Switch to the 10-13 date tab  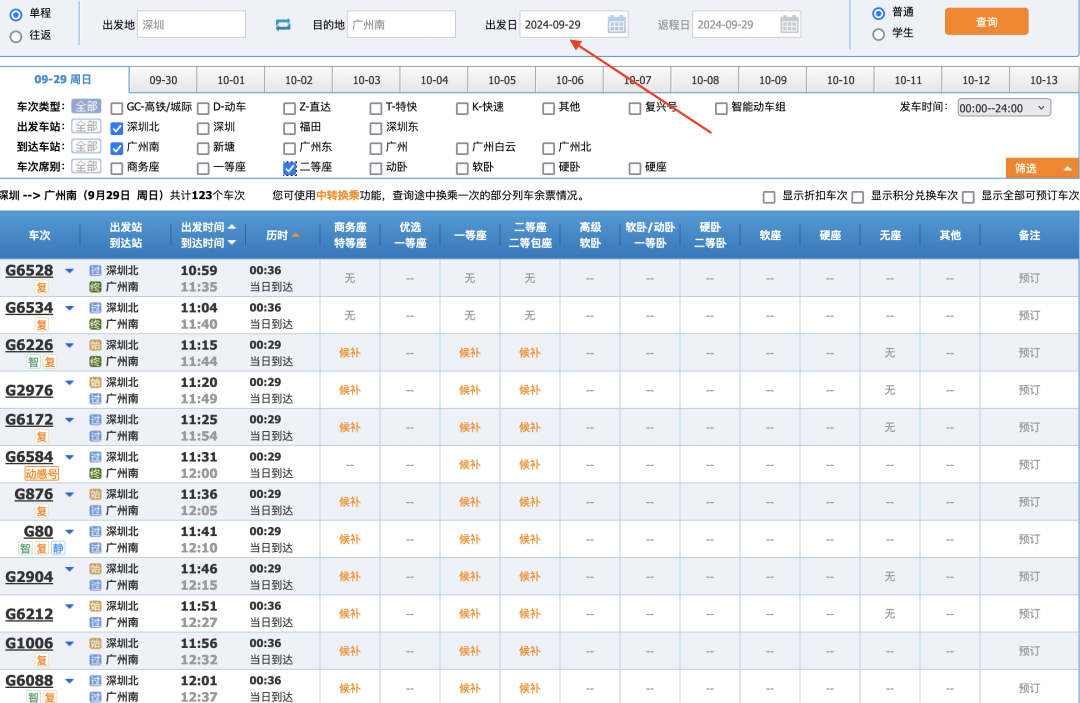(x=1043, y=80)
